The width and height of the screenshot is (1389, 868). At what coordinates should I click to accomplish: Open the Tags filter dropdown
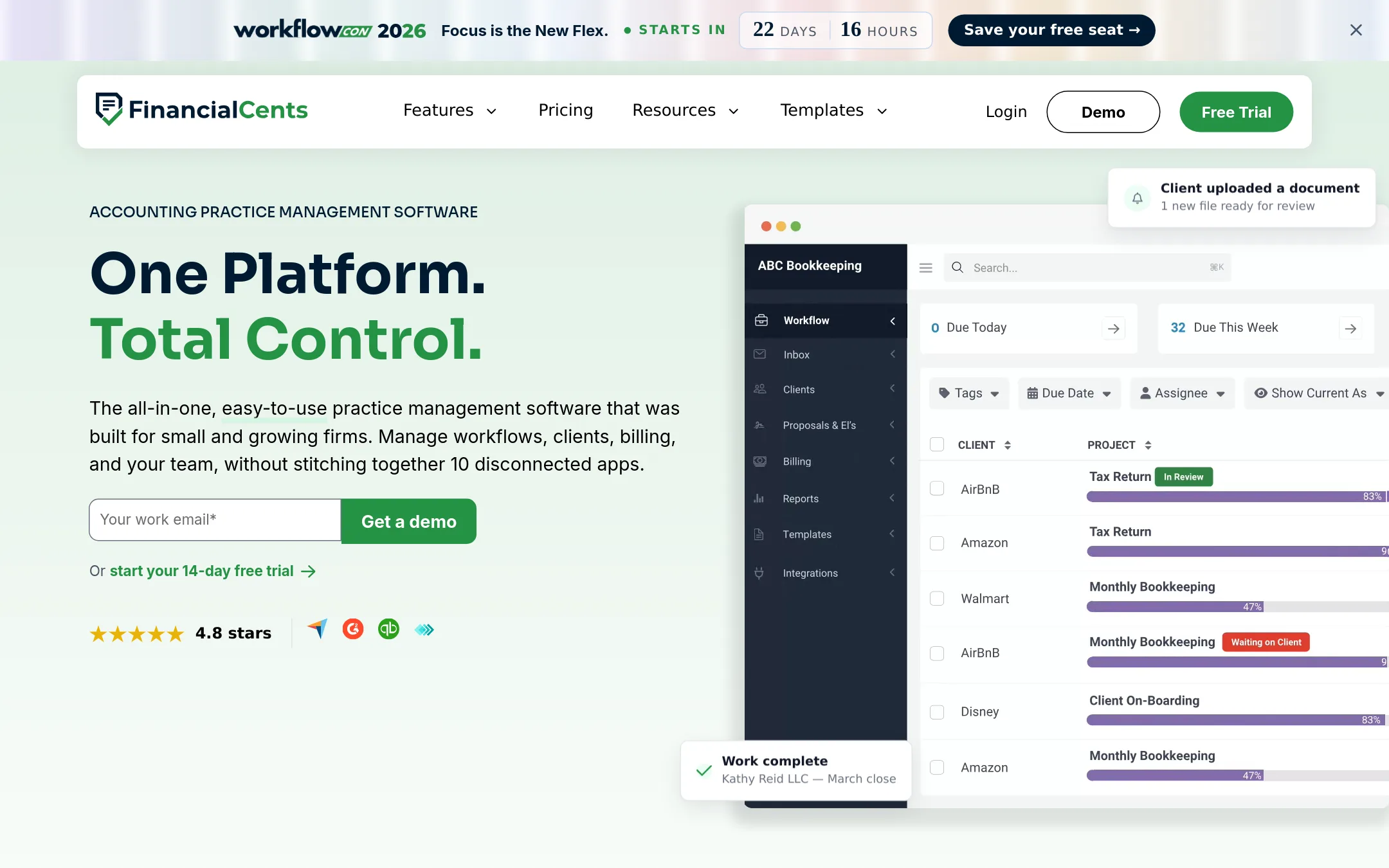968,393
